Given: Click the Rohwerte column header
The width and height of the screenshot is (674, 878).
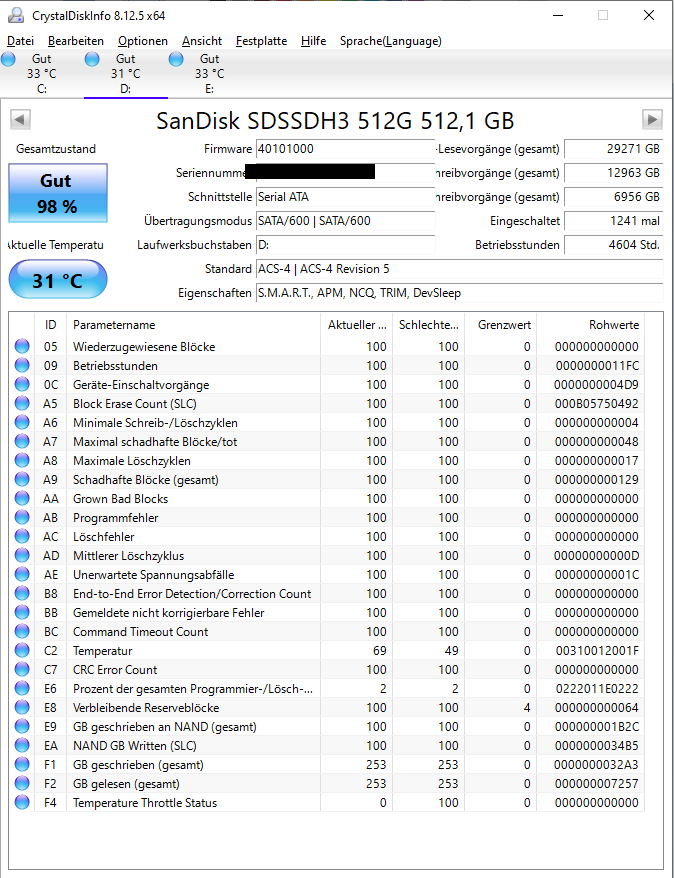Looking at the screenshot, I should click(591, 325).
